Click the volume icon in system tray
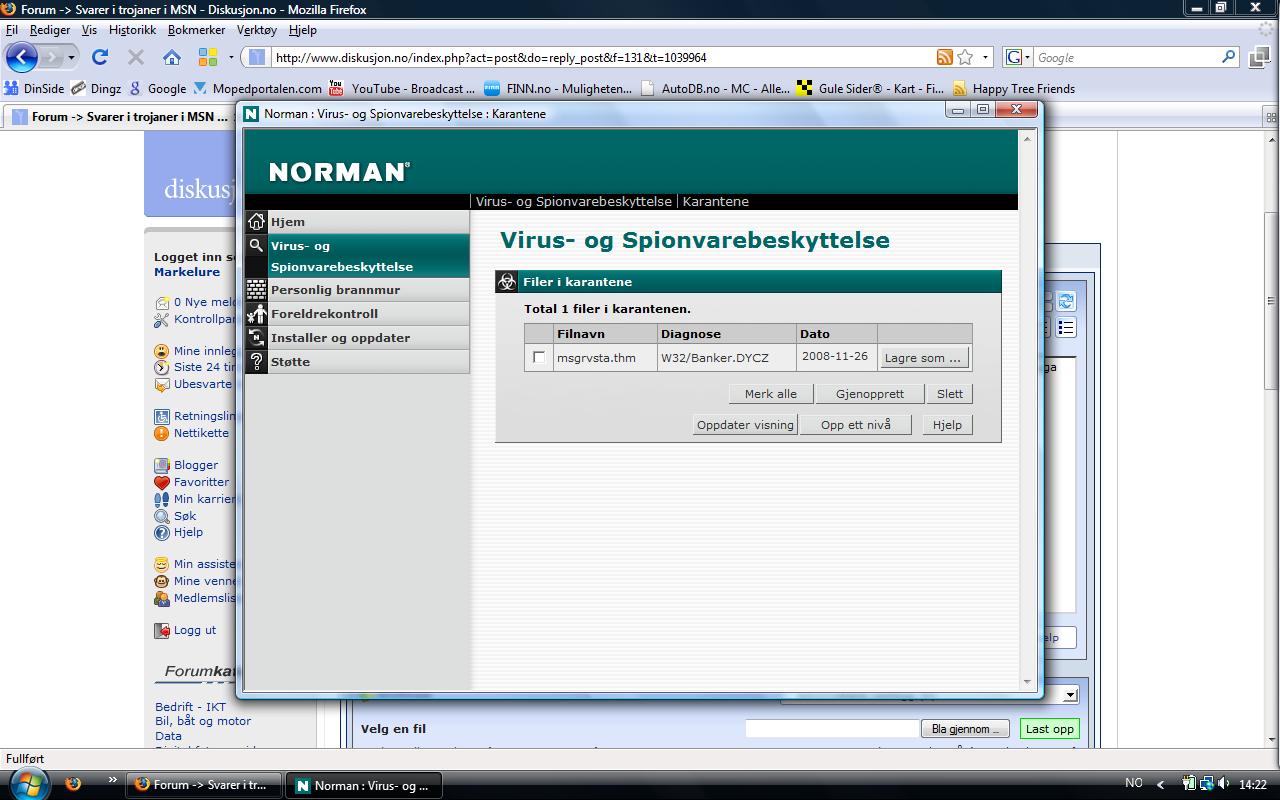This screenshot has height=800, width=1280. (1225, 784)
